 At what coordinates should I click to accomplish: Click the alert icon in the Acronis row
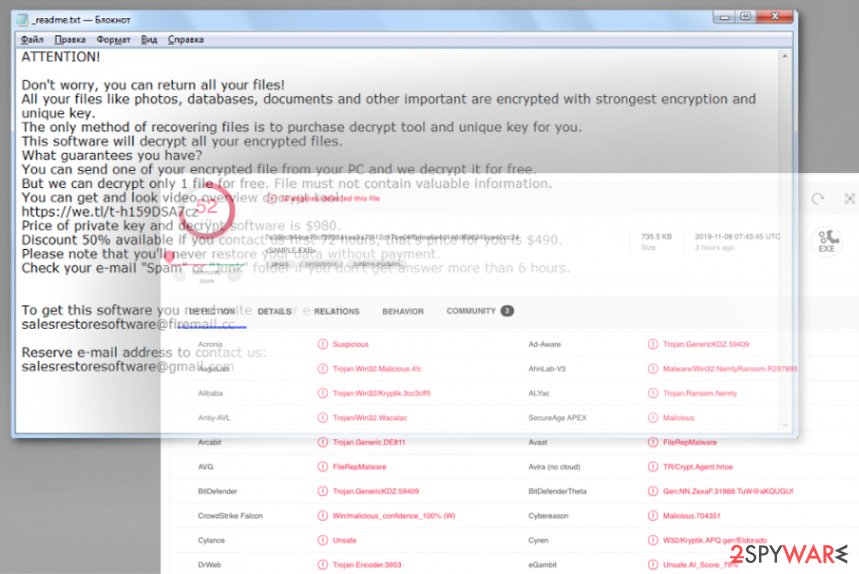[x=323, y=344]
